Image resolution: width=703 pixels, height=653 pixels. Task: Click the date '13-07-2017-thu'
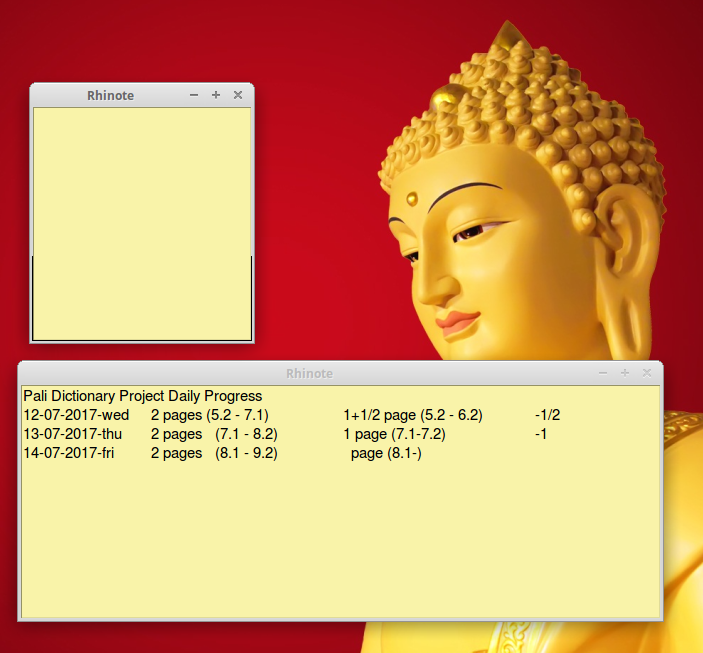(x=73, y=434)
